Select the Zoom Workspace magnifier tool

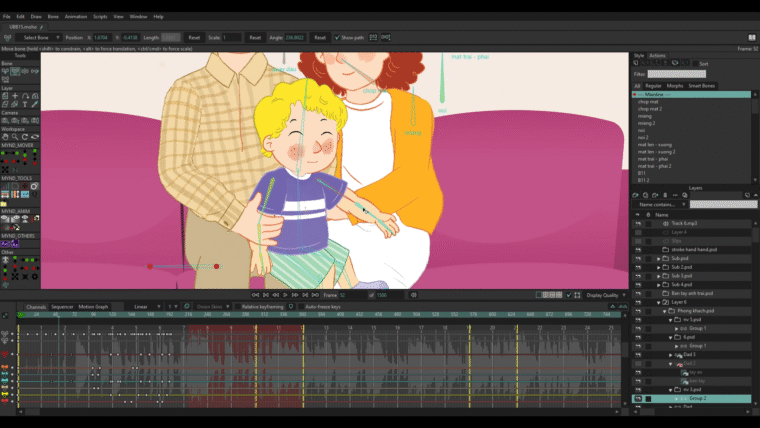click(13, 137)
